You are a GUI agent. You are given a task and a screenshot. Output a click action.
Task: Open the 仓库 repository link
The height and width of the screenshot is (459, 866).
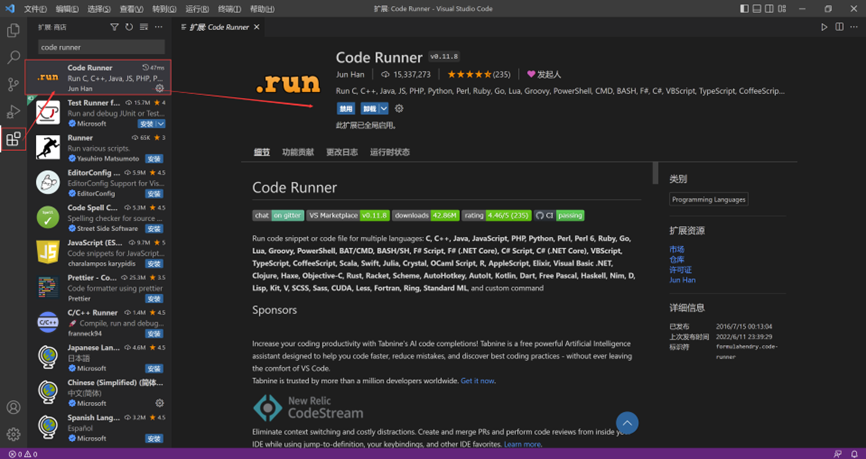677,260
